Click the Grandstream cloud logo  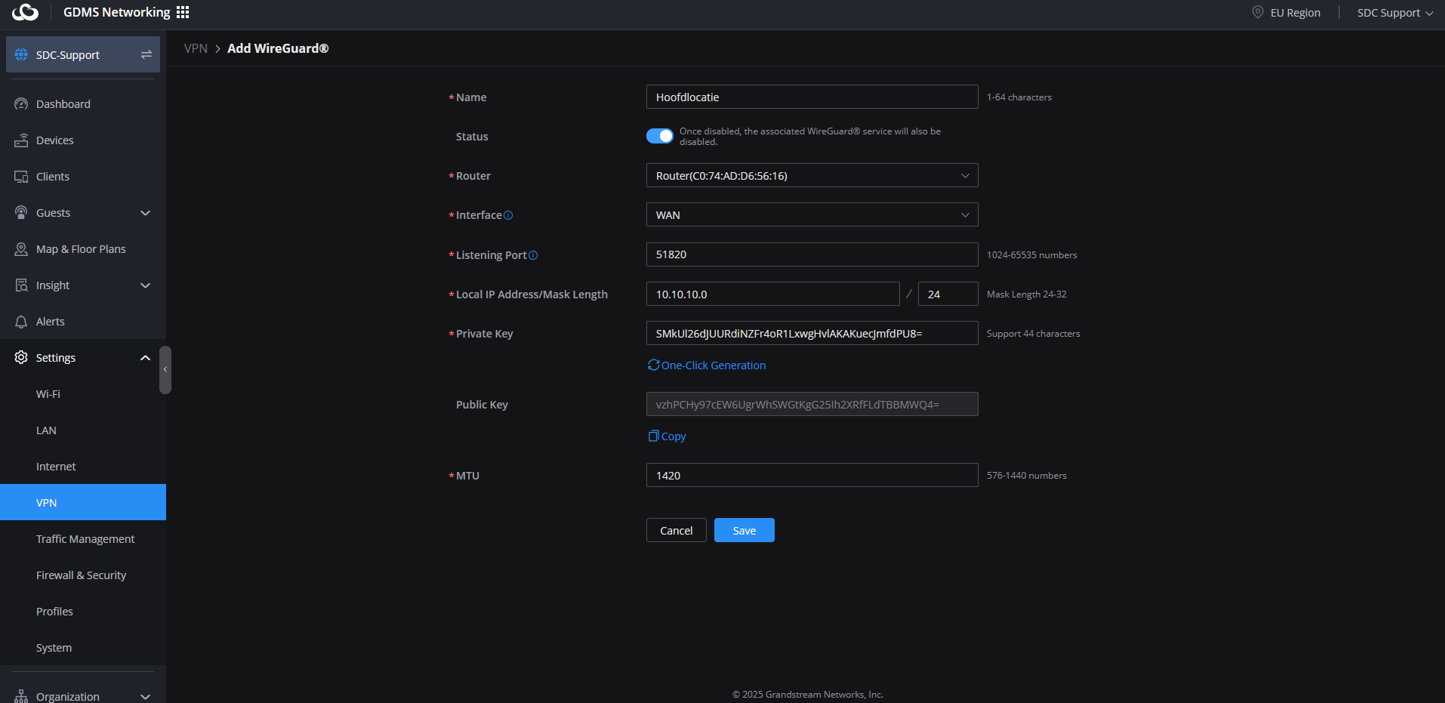pyautogui.click(x=25, y=12)
